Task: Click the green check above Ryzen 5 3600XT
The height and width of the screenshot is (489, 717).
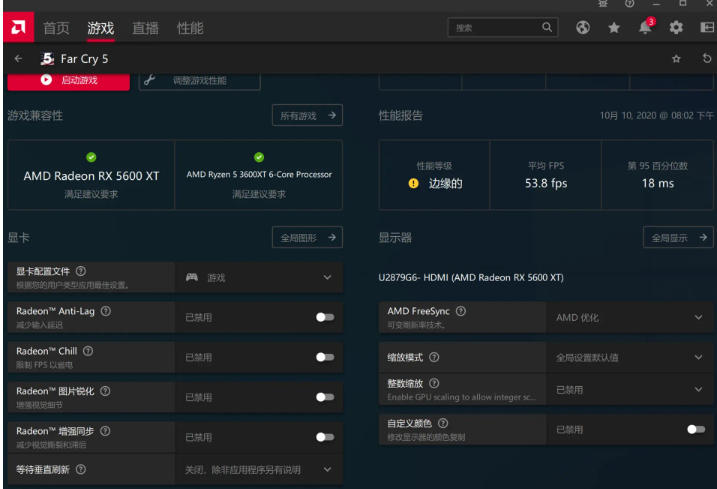Action: (x=259, y=157)
